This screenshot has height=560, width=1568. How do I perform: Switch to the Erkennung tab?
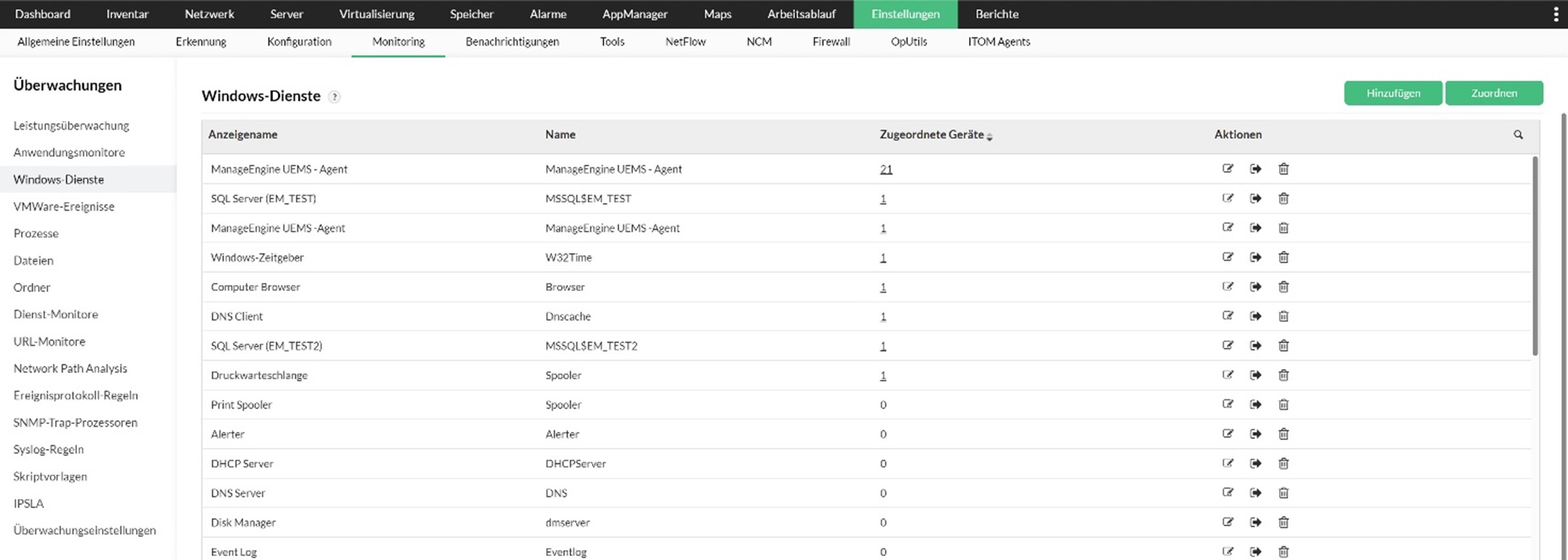click(201, 41)
